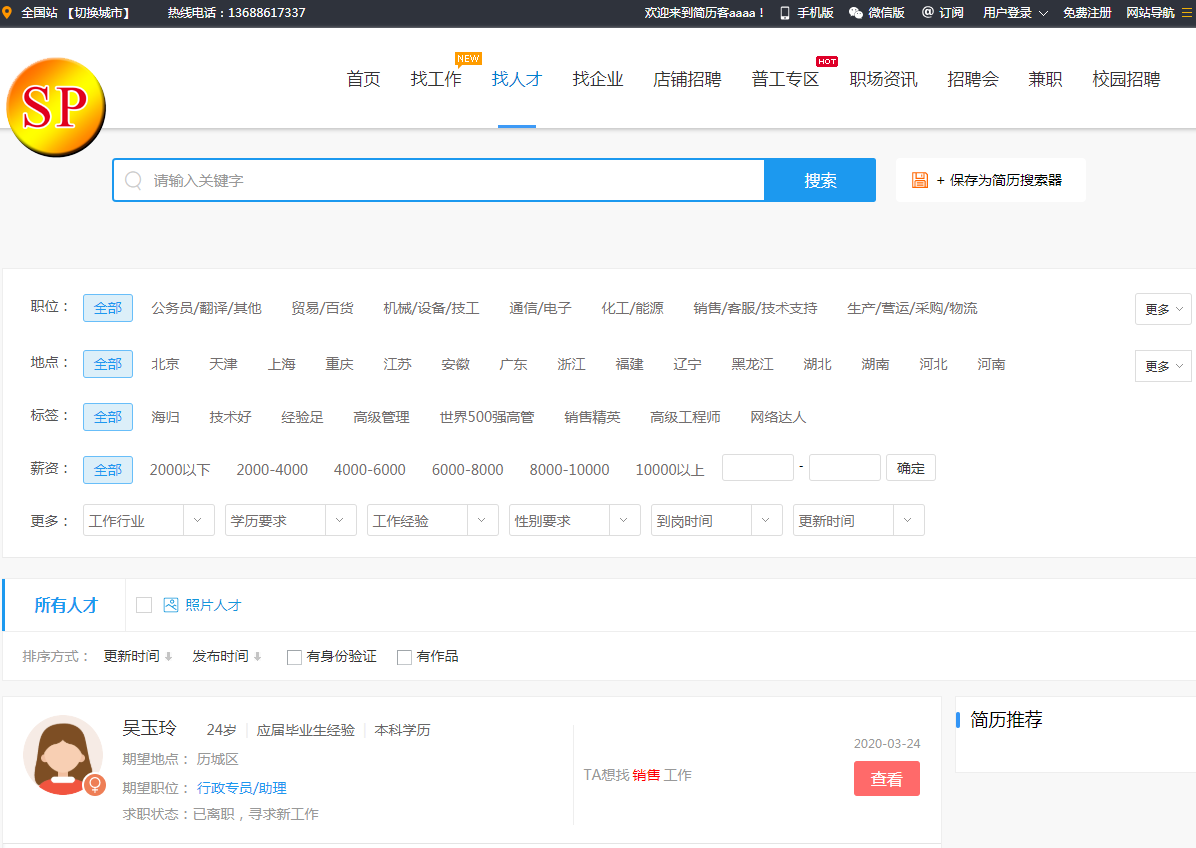Click the minimum salary input box
Viewport: 1196px width, 848px height.
(757, 467)
